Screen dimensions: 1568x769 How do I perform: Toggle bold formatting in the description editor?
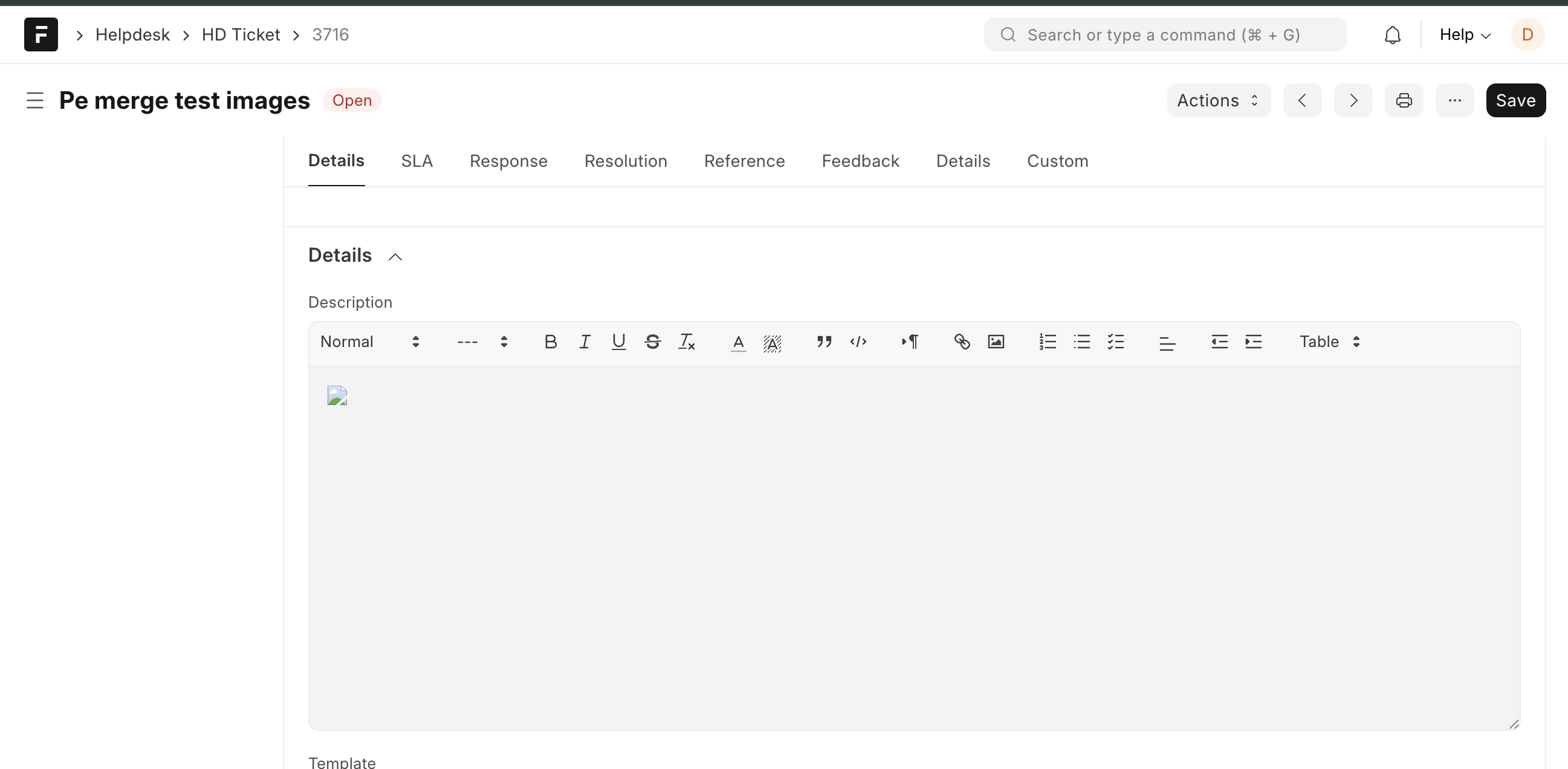550,342
